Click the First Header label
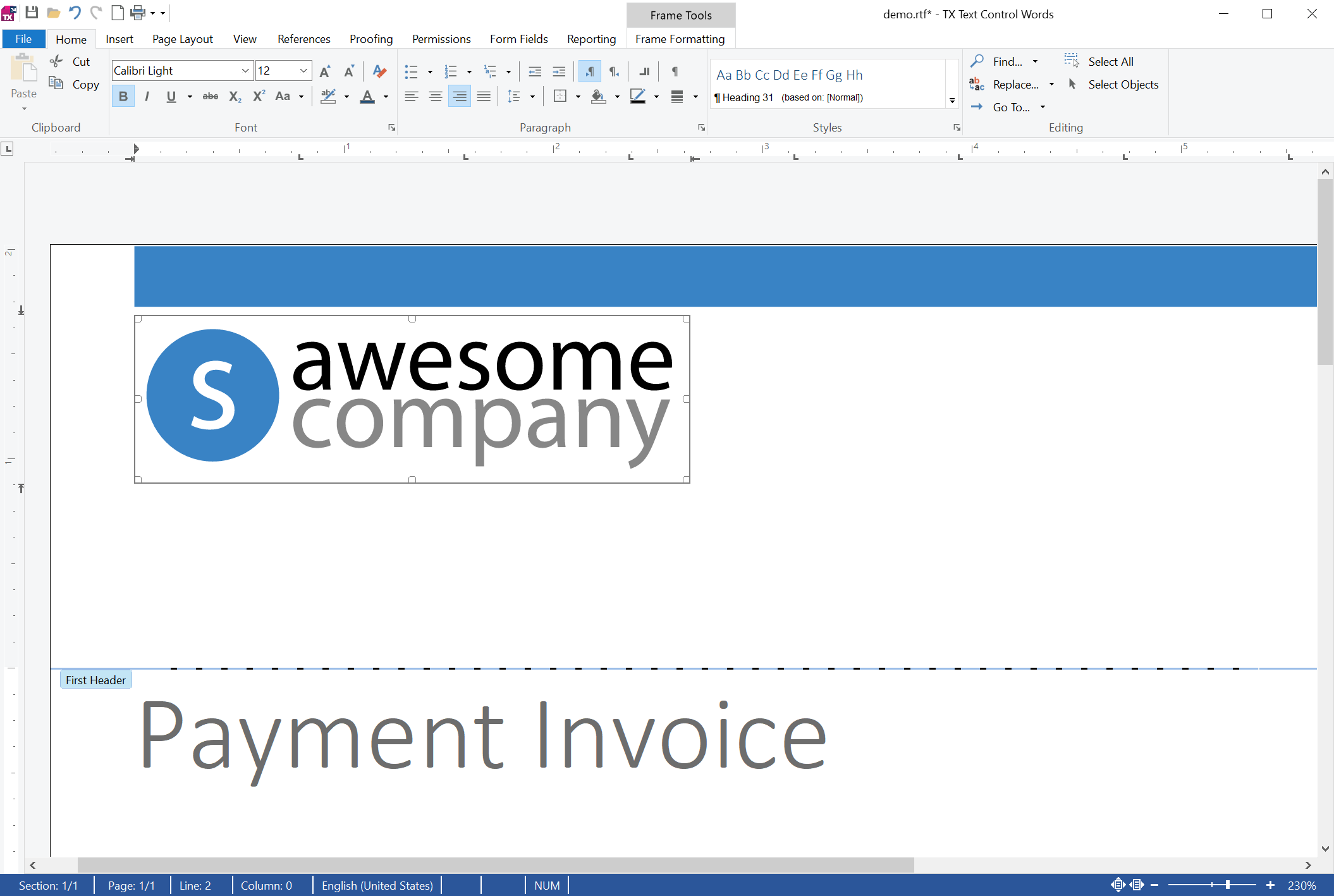 [x=95, y=680]
